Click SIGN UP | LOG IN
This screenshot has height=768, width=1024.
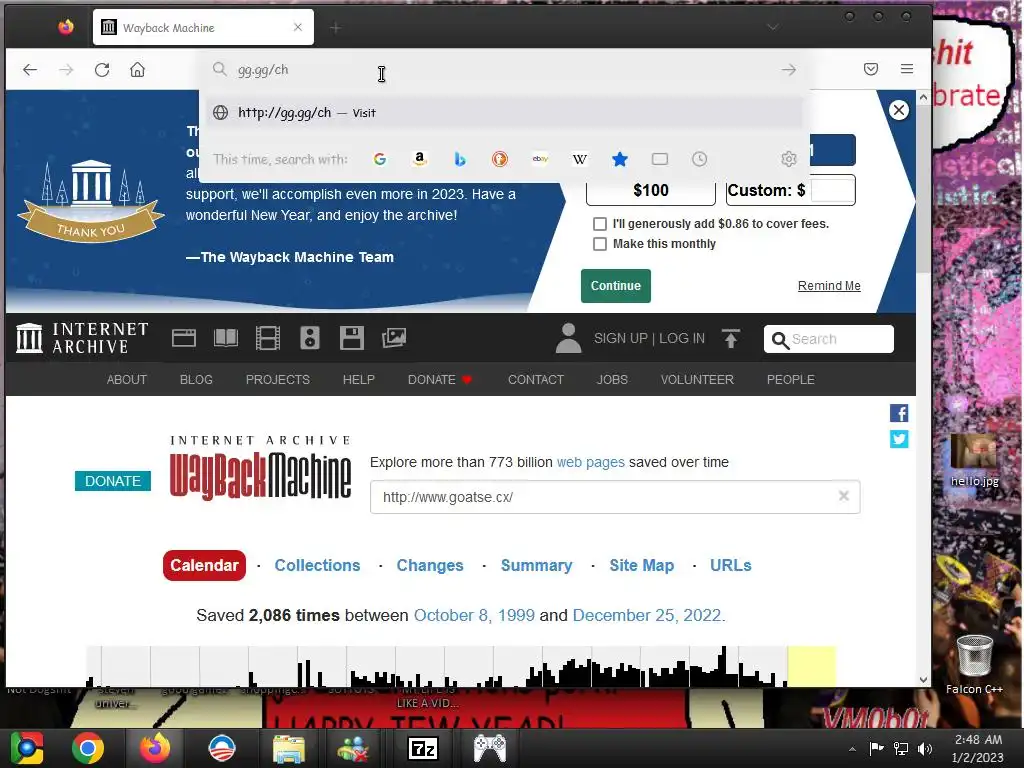click(649, 338)
